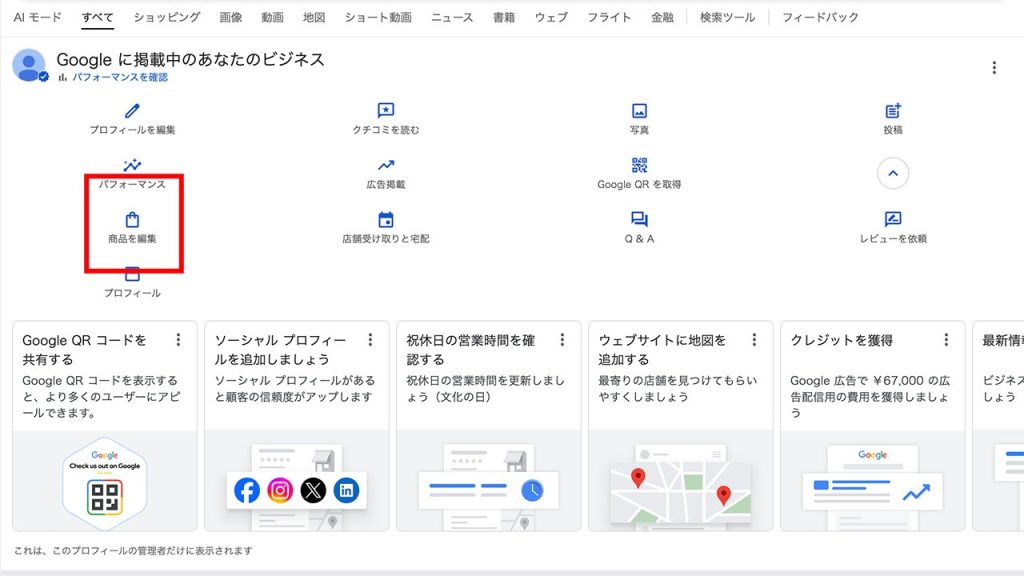Click the フィードバック option

(x=818, y=16)
